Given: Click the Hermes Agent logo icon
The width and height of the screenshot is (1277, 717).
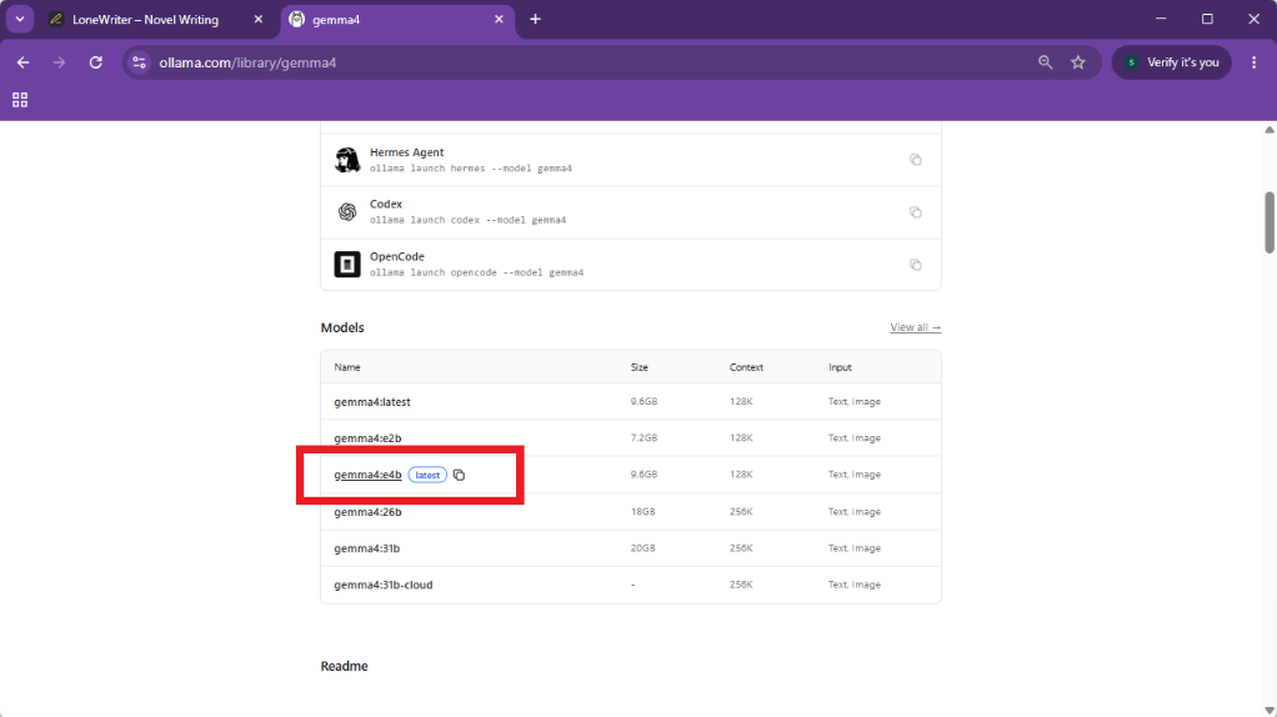Looking at the screenshot, I should pos(347,160).
